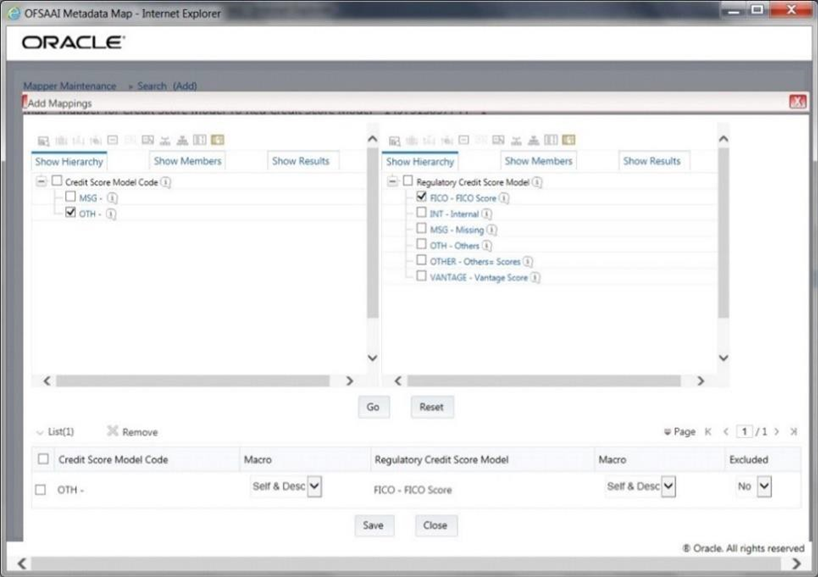Click the left pane vertical scrollbar thumb
Screen dimensions: 818x577
click(372, 233)
